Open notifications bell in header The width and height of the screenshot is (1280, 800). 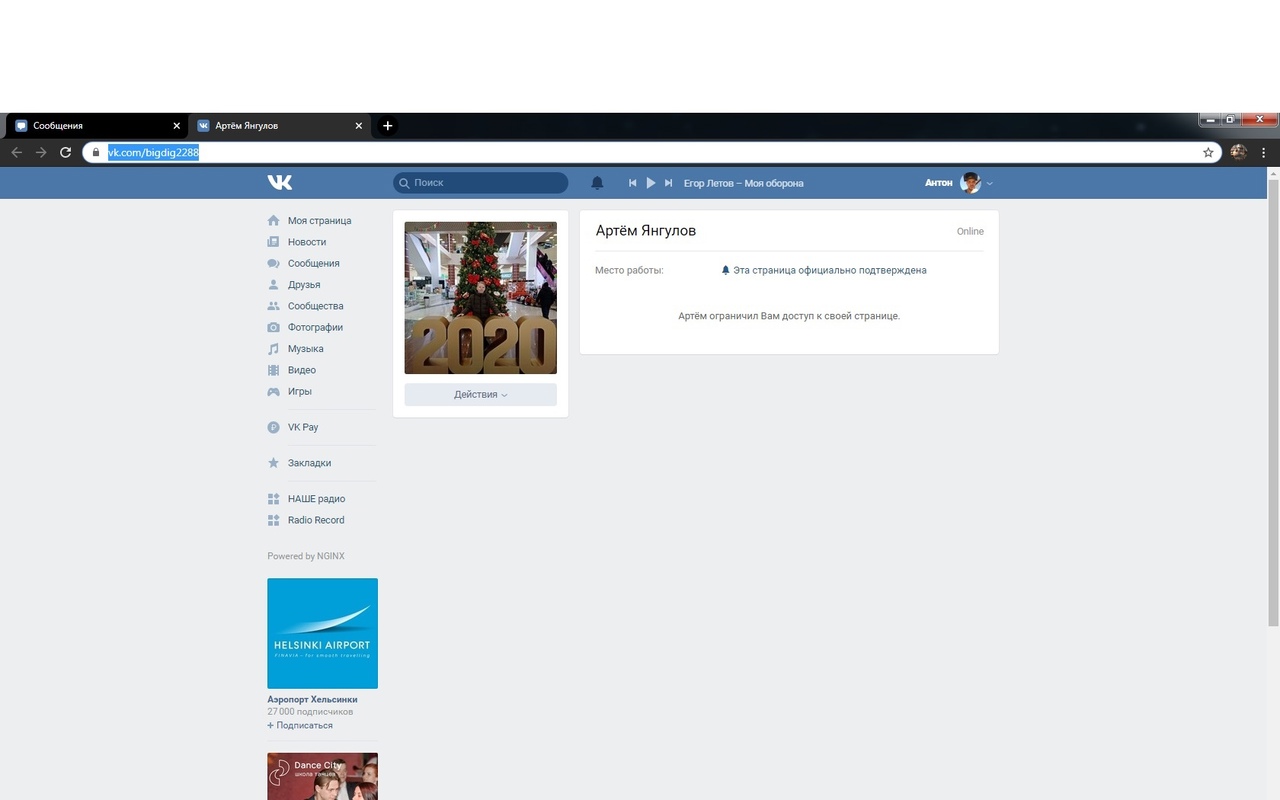coord(597,183)
